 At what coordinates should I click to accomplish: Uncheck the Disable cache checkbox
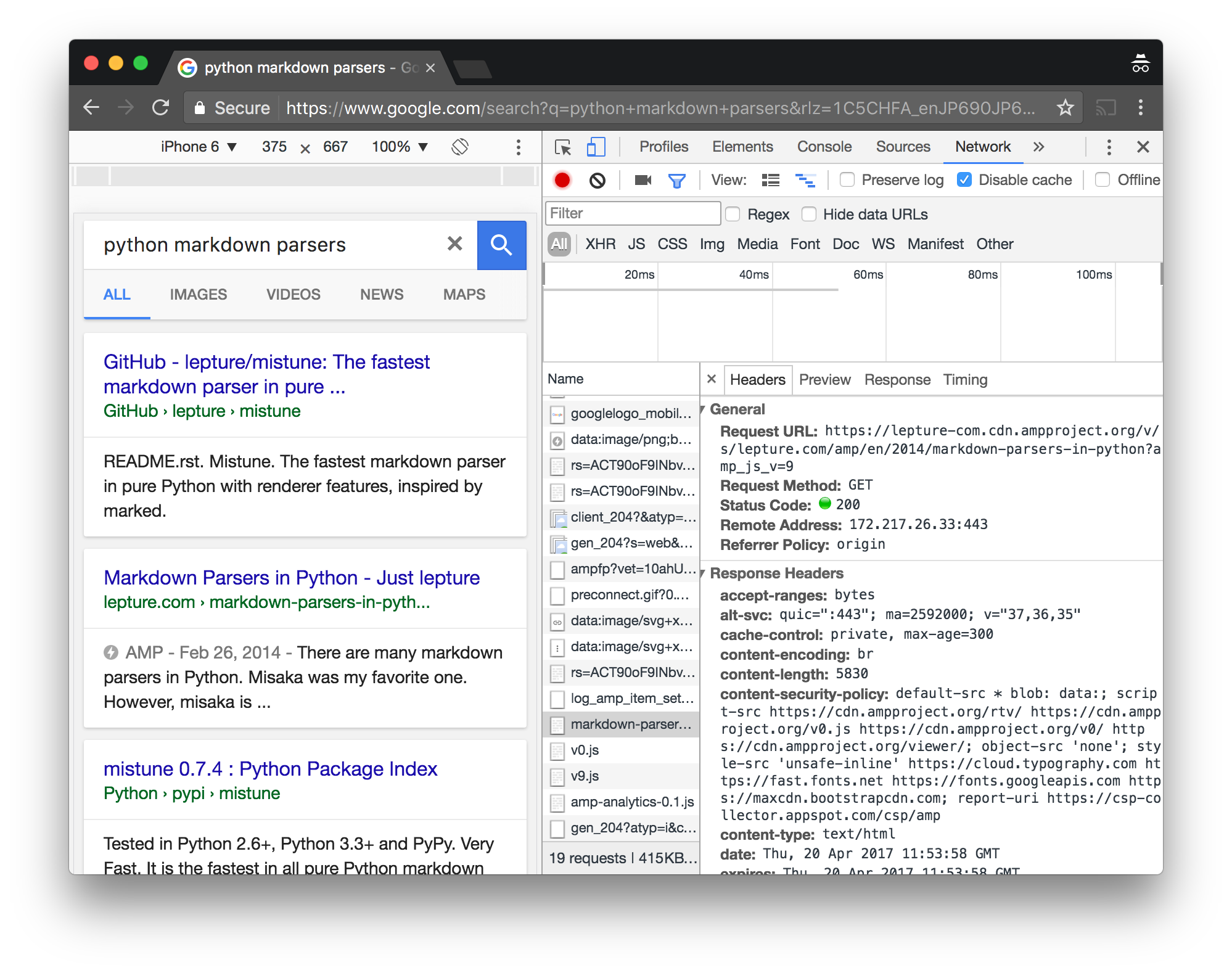coord(964,179)
